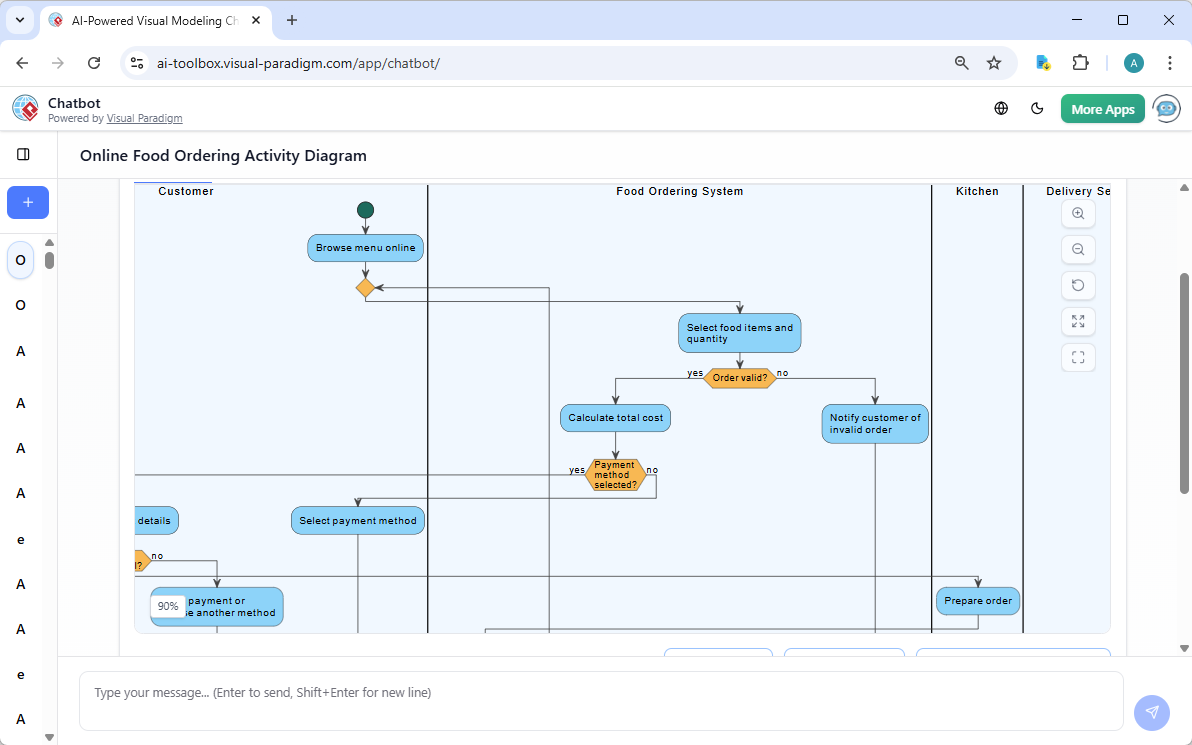Bookmark the page with the star icon
Image resolution: width=1192 pixels, height=745 pixels.
click(994, 62)
